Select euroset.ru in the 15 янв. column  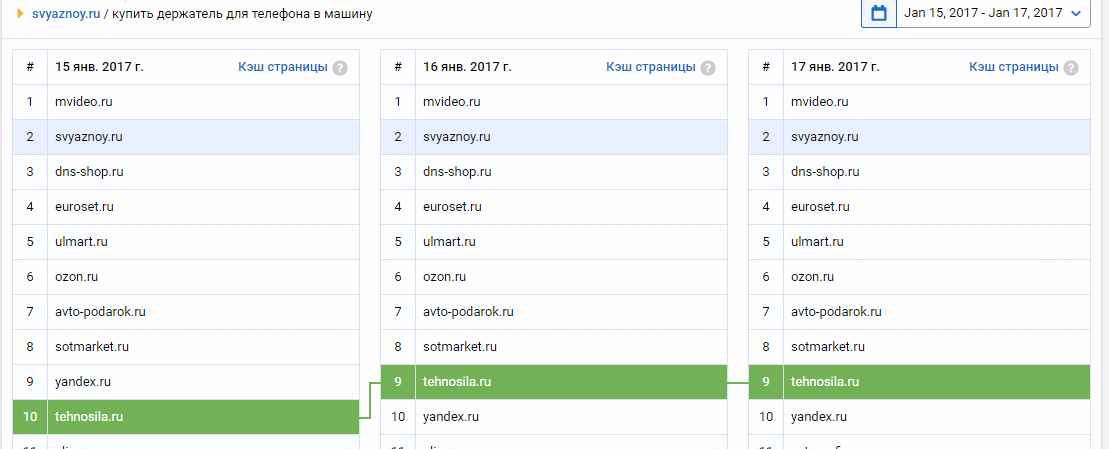(84, 207)
